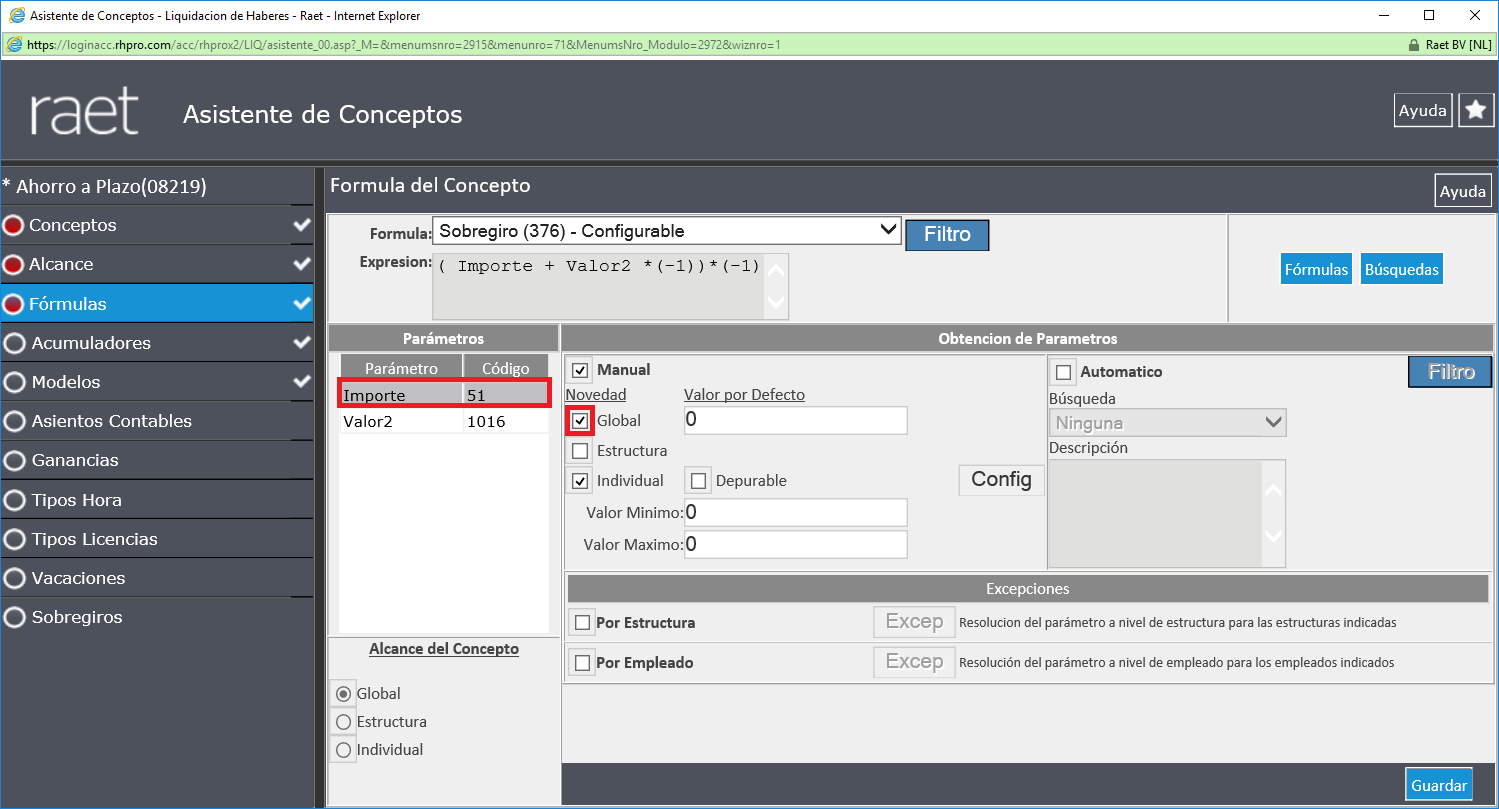Image resolution: width=1499 pixels, height=809 pixels.
Task: Open the Tipos Hora step
Action: click(x=158, y=500)
